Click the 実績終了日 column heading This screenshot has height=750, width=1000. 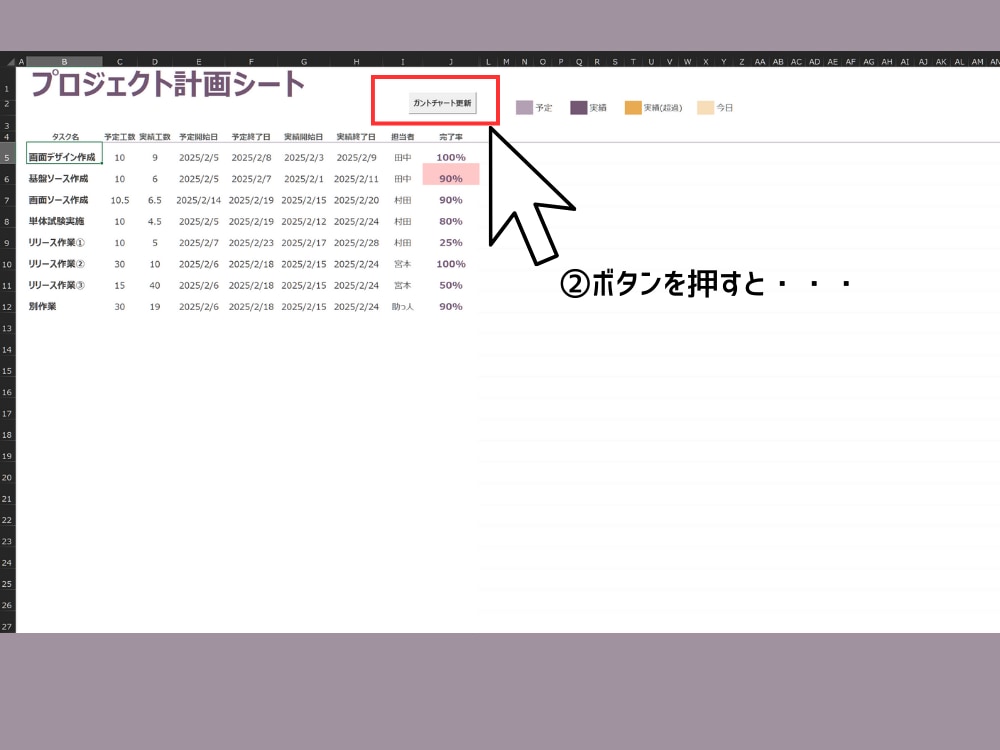356,137
